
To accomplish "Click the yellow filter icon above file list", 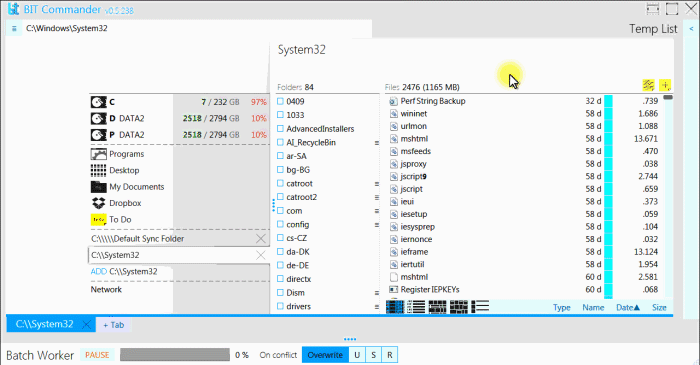I will click(x=649, y=85).
